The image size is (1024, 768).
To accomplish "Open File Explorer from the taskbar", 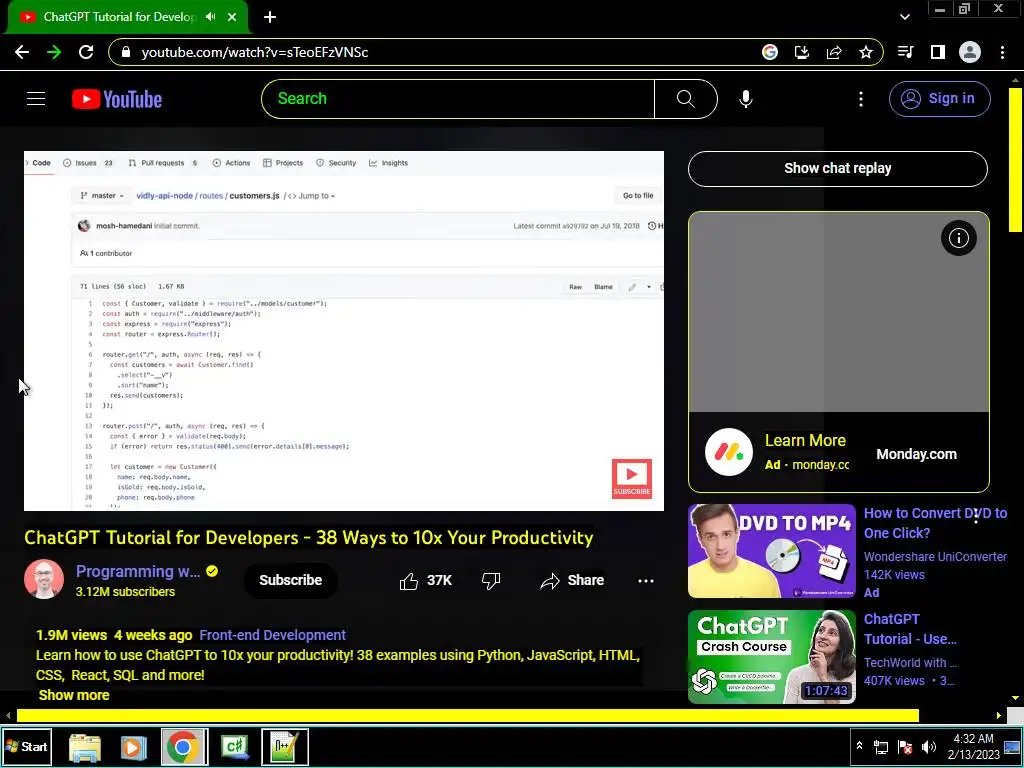I will click(85, 747).
